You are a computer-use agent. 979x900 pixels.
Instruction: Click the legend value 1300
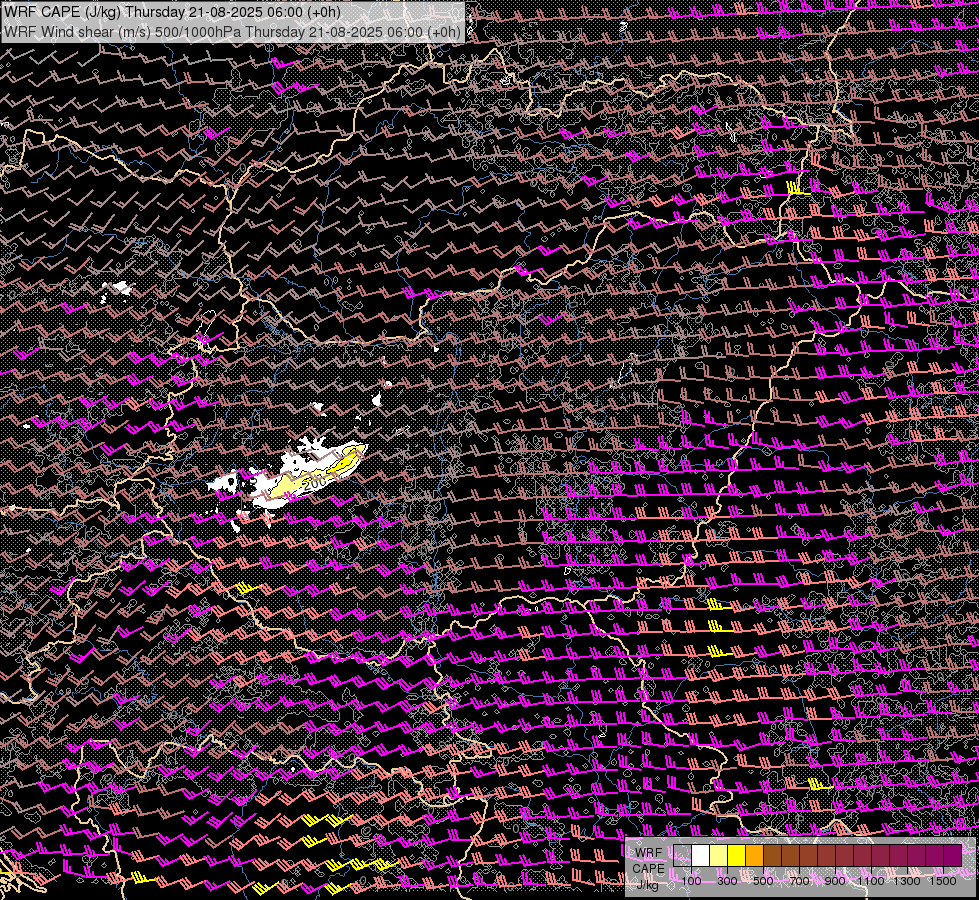(907, 881)
